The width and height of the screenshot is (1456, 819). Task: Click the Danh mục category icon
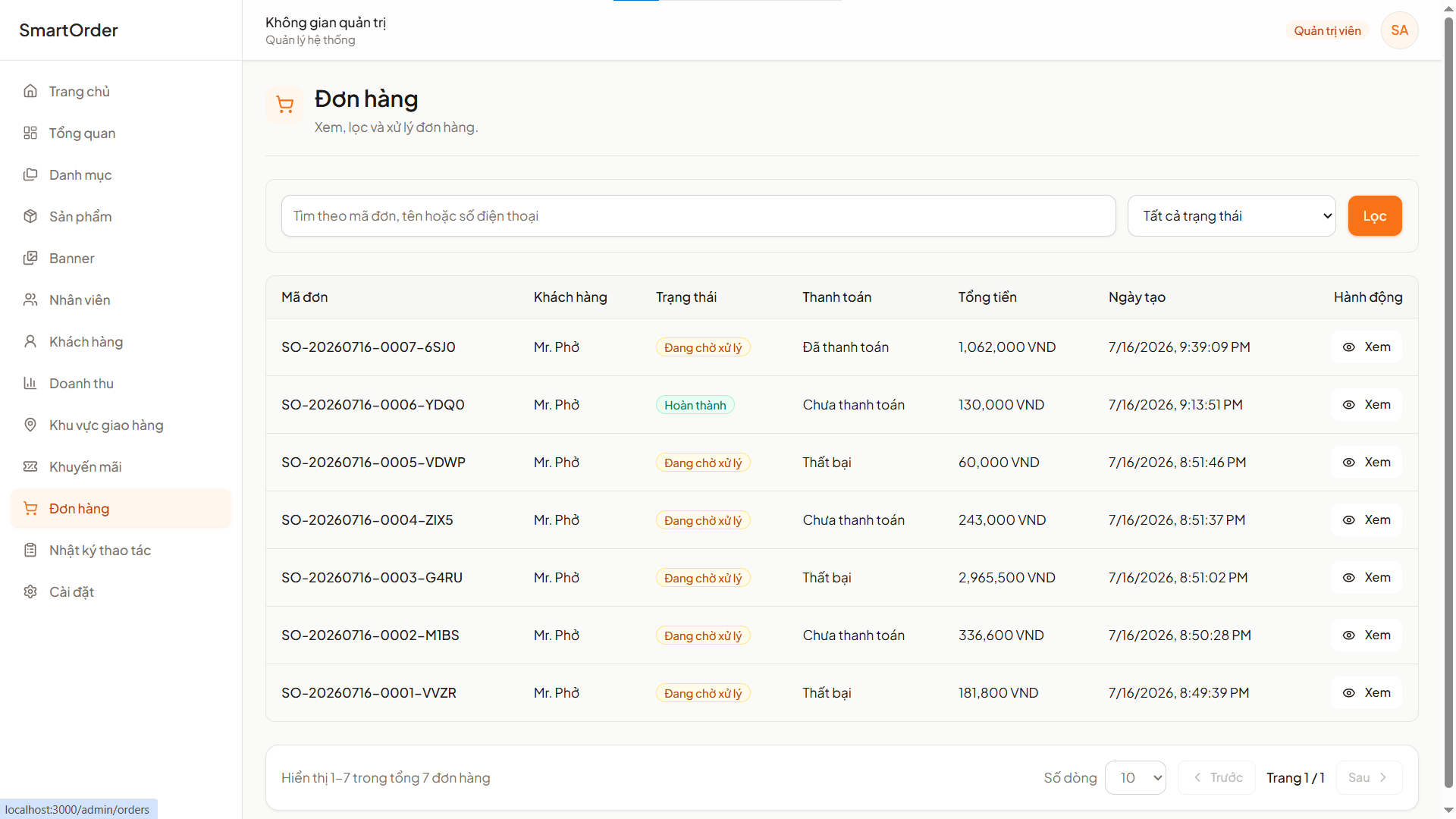pyautogui.click(x=30, y=174)
